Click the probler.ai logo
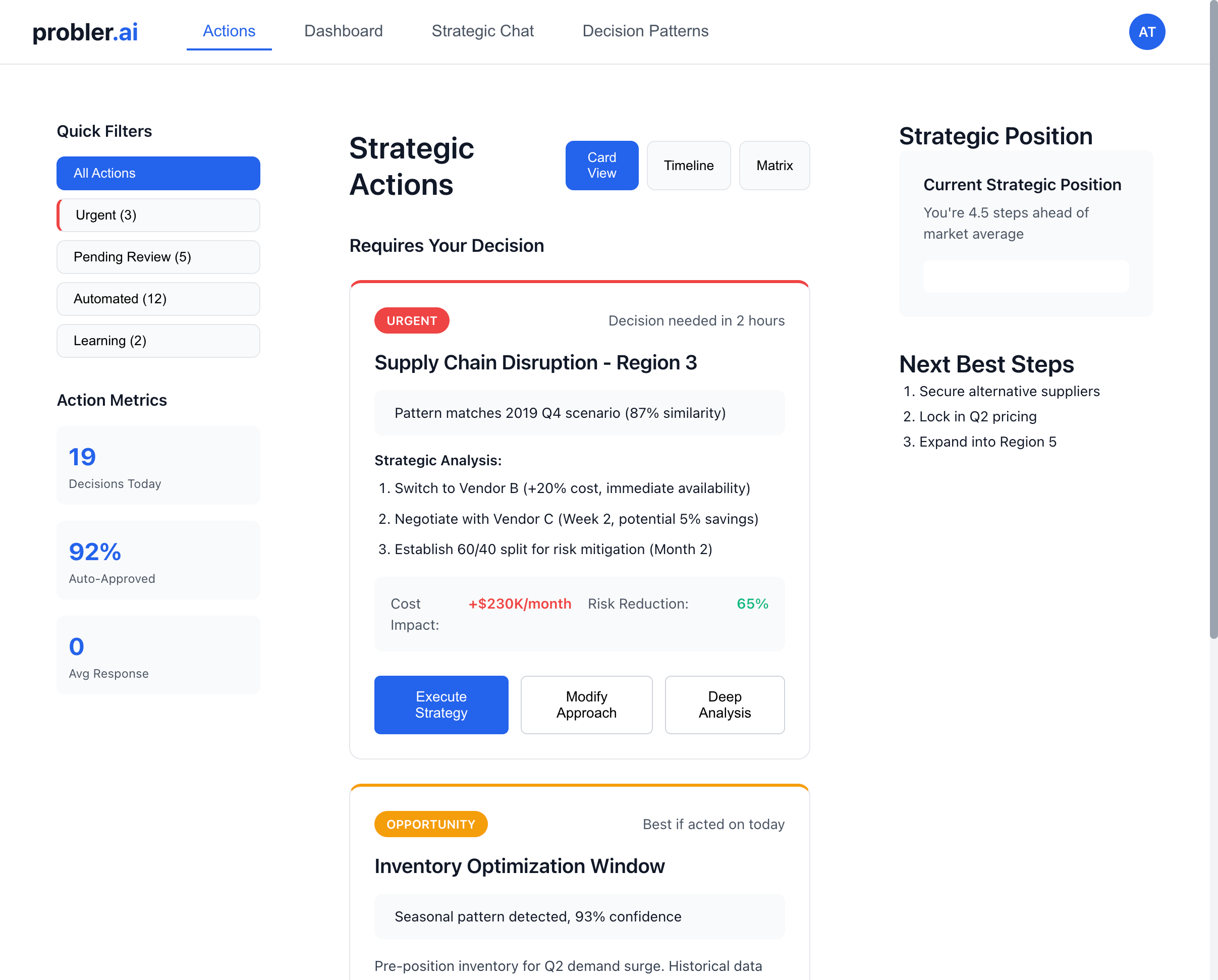The width and height of the screenshot is (1218, 980). pyautogui.click(x=84, y=32)
